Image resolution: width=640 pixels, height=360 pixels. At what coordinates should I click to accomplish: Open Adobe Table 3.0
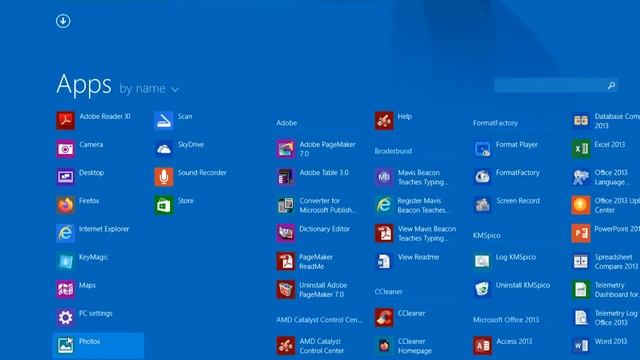click(313, 177)
